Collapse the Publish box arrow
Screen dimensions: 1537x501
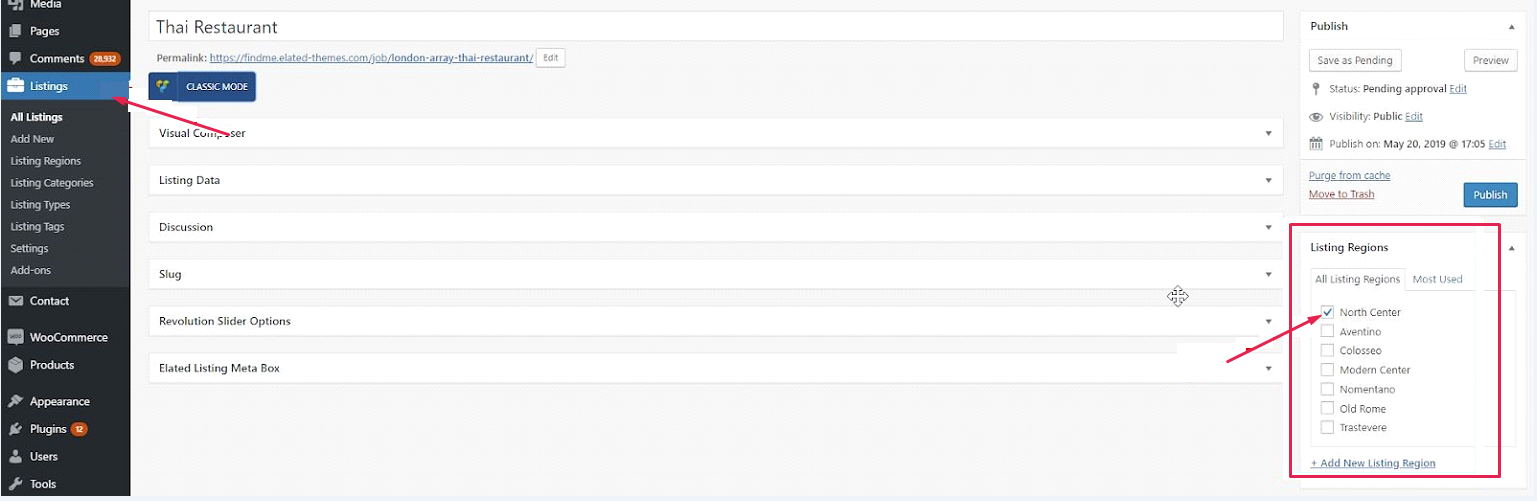[x=1511, y=27]
